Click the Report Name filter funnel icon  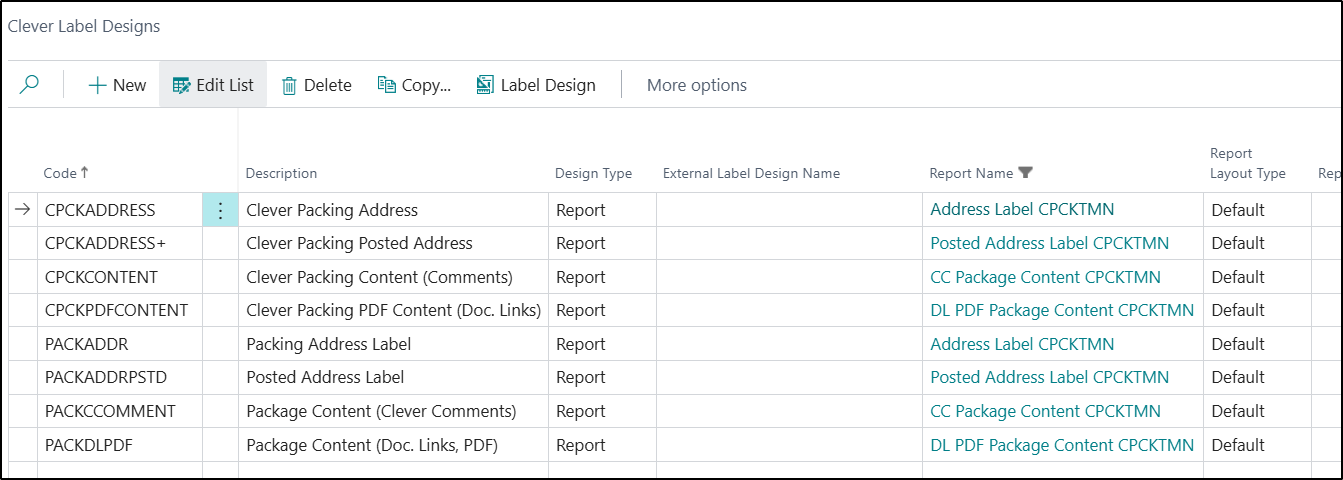tap(1025, 173)
